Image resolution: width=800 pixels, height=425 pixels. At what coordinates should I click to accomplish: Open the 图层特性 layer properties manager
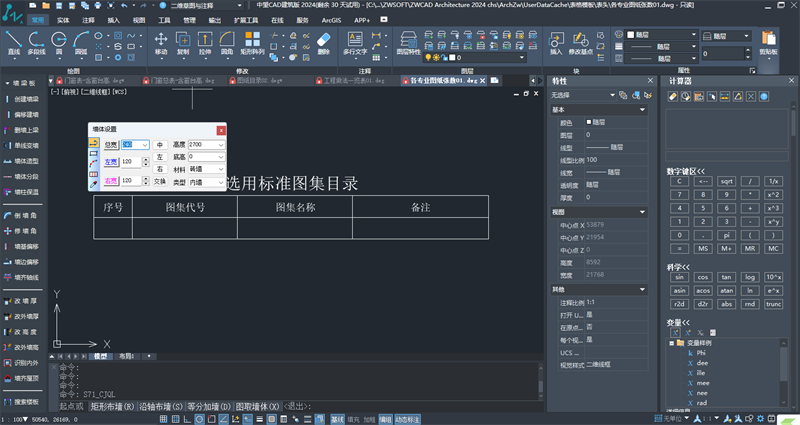(x=408, y=43)
